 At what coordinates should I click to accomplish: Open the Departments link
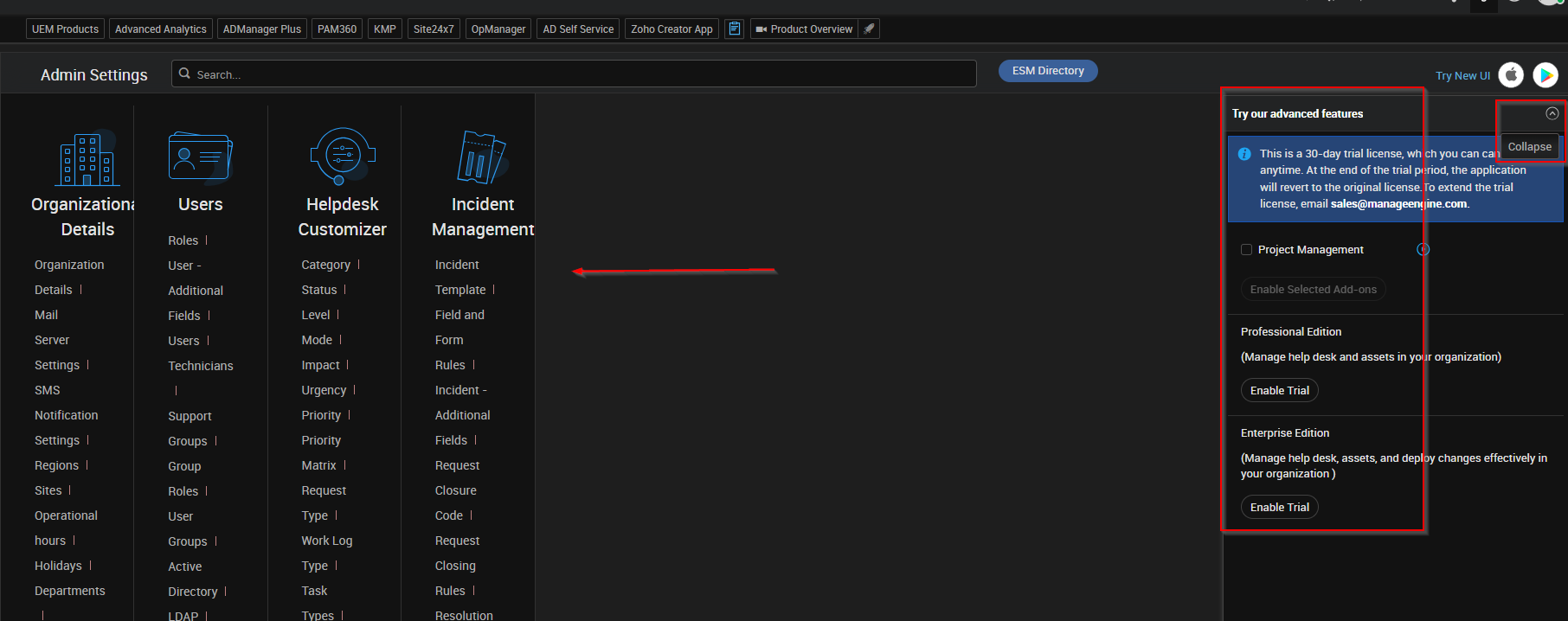(x=70, y=591)
